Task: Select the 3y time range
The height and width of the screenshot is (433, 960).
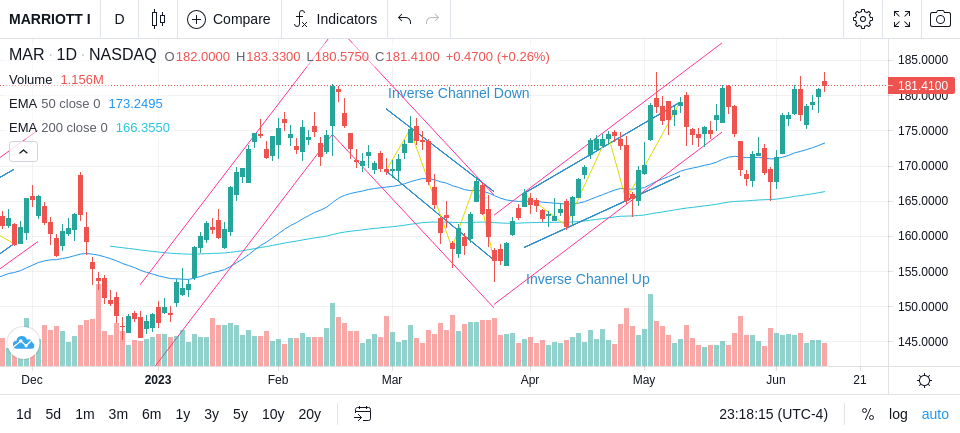Action: click(211, 415)
